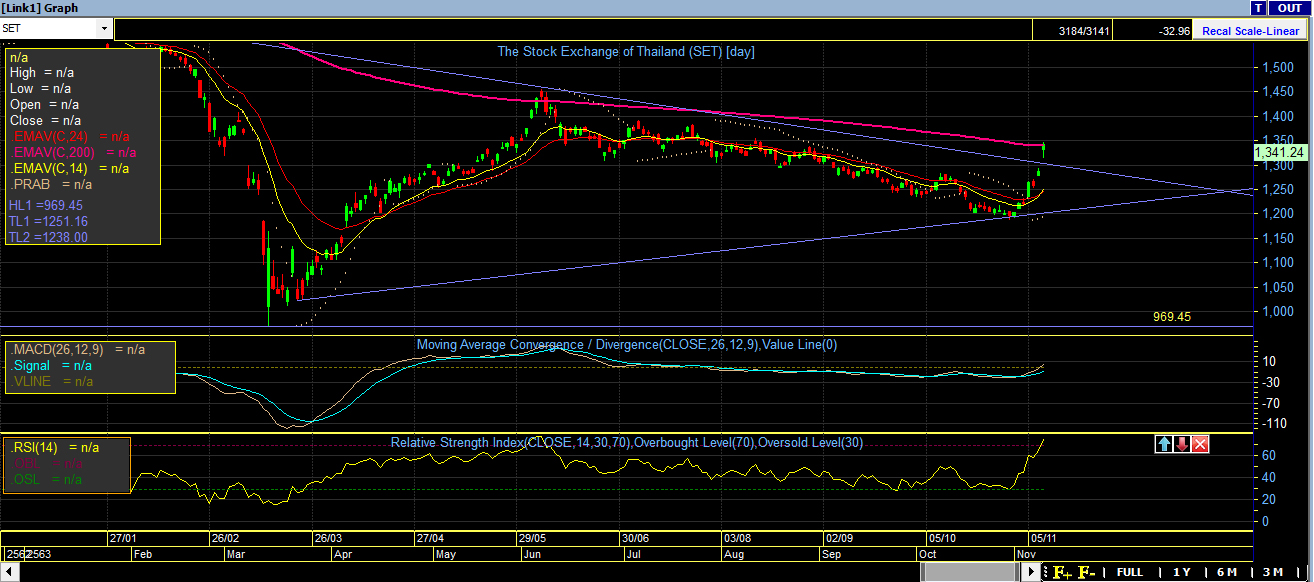Click the SET symbol input field
This screenshot has width=1314, height=582.
click(48, 29)
